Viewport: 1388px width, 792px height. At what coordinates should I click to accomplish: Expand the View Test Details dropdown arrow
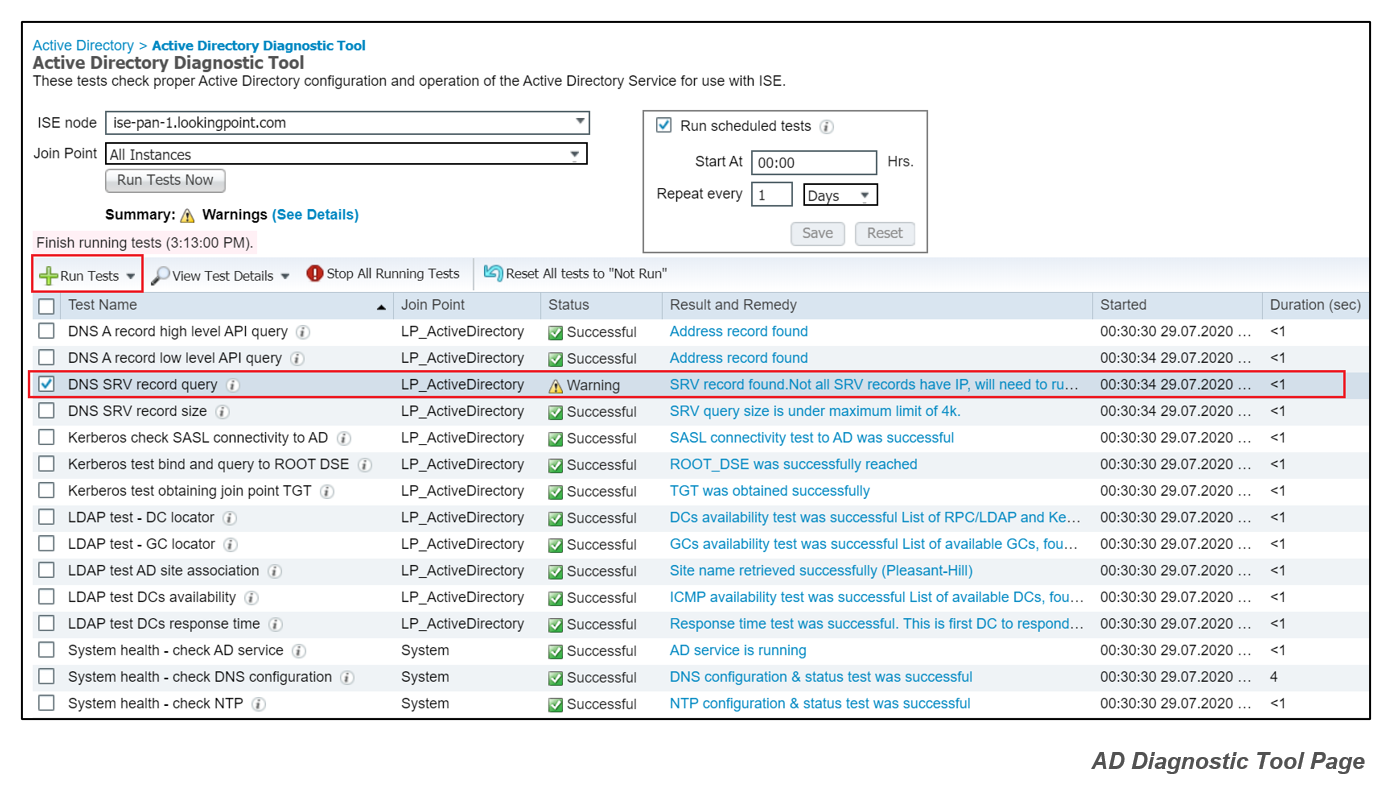285,277
